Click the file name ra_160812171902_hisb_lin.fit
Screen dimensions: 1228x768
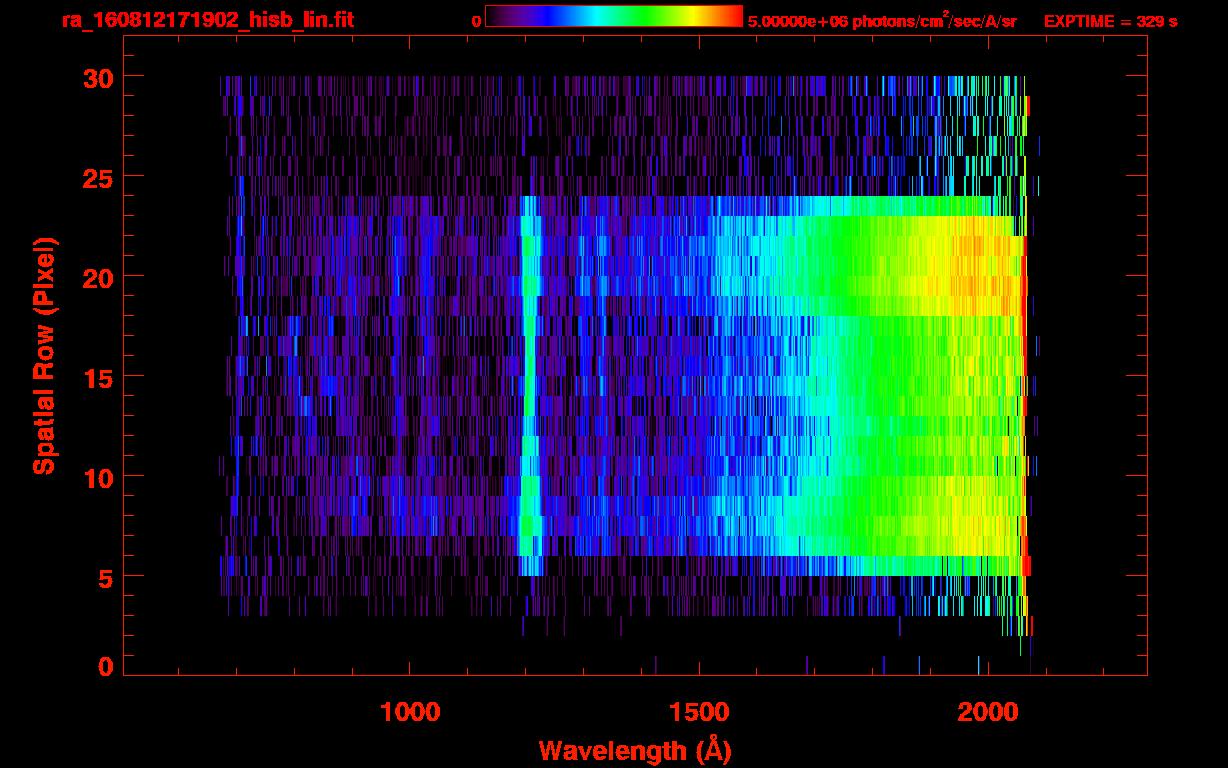click(206, 20)
